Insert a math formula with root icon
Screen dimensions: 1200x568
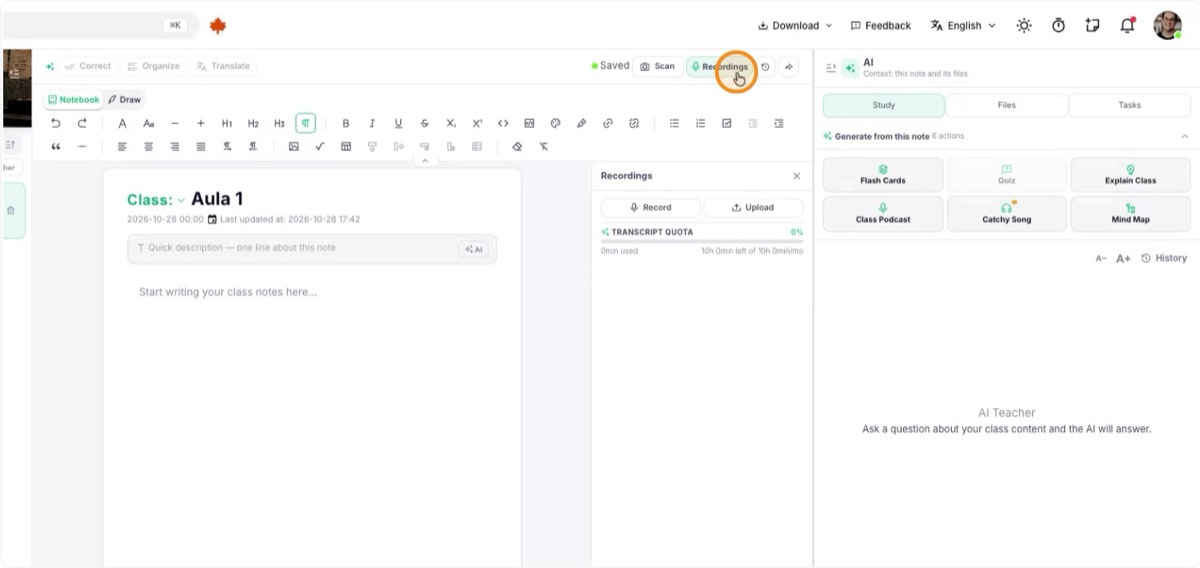(320, 146)
